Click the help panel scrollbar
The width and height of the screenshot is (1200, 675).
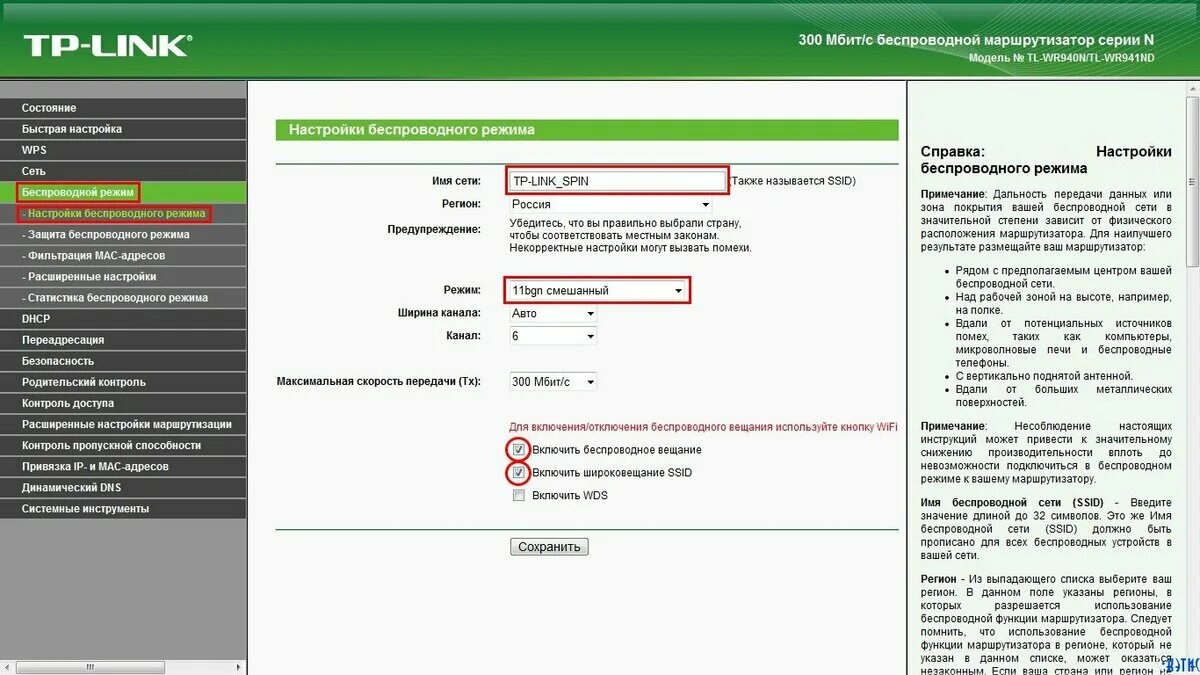point(1192,180)
